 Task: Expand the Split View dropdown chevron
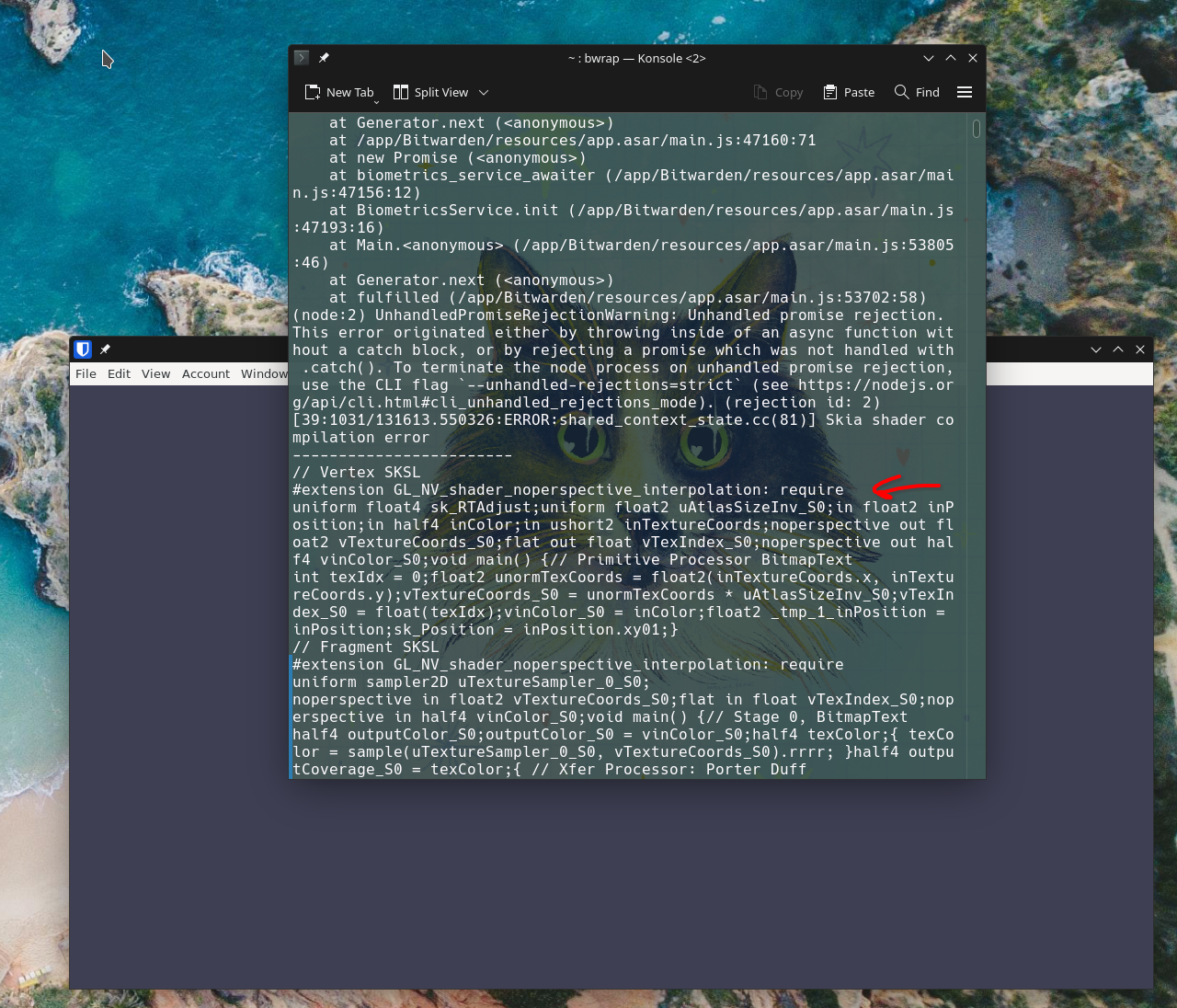coord(484,92)
